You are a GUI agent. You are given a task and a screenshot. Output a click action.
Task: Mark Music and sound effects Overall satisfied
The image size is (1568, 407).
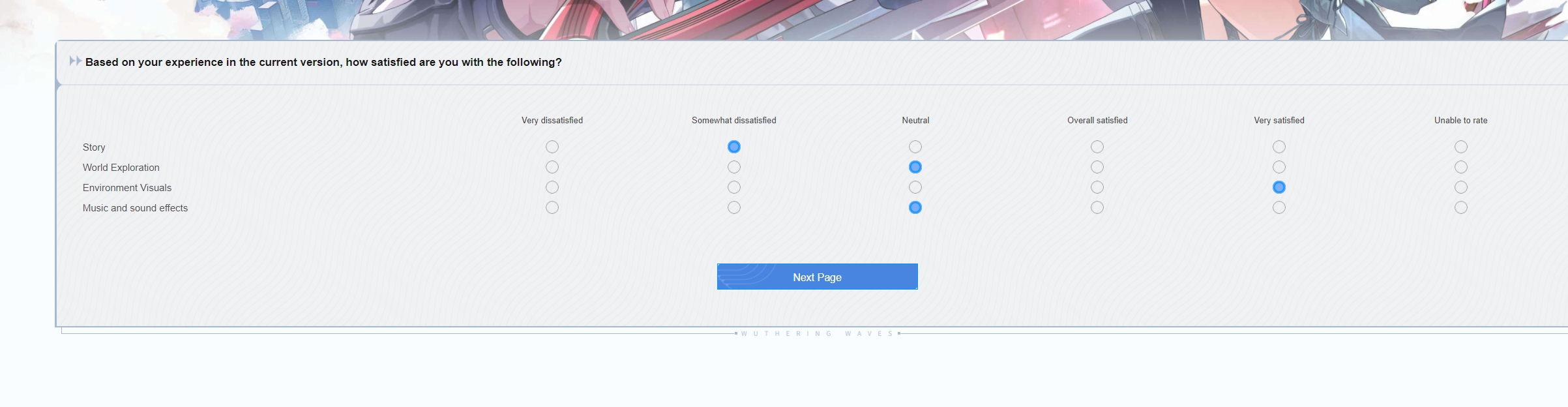pyautogui.click(x=1097, y=207)
